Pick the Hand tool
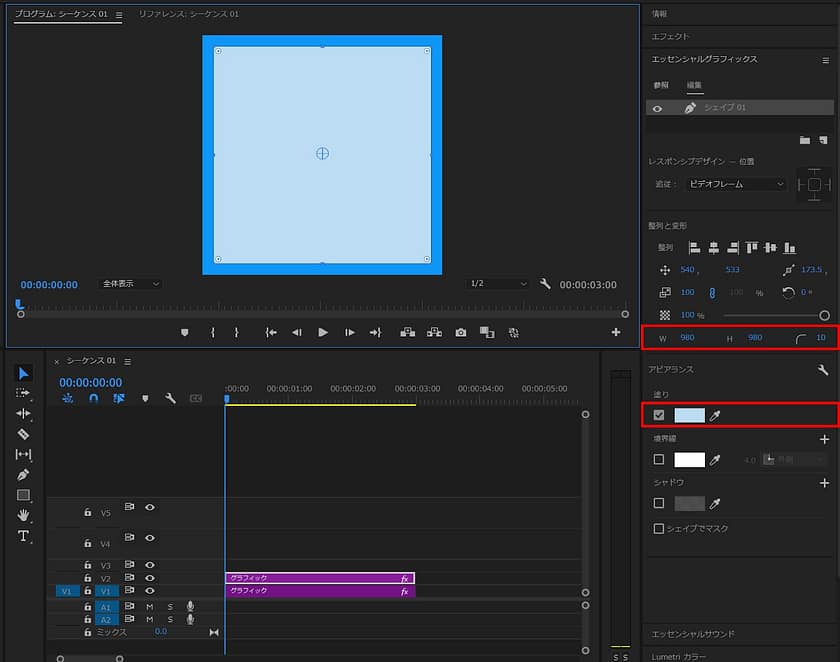840x662 pixels. coord(24,515)
